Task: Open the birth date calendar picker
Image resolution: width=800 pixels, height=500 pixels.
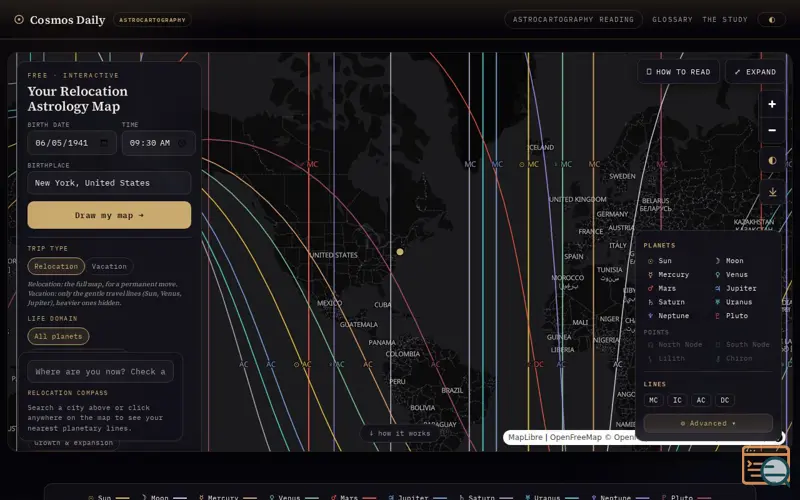Action: (x=104, y=143)
